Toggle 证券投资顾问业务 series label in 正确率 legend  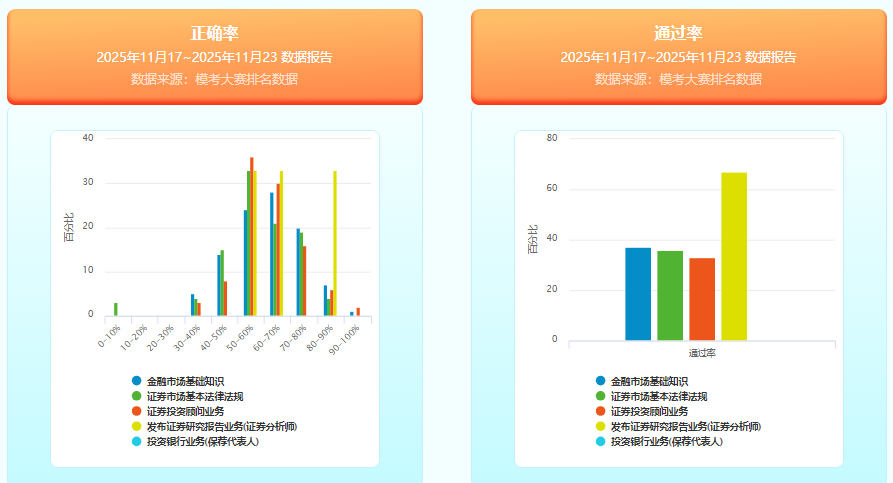coord(185,411)
